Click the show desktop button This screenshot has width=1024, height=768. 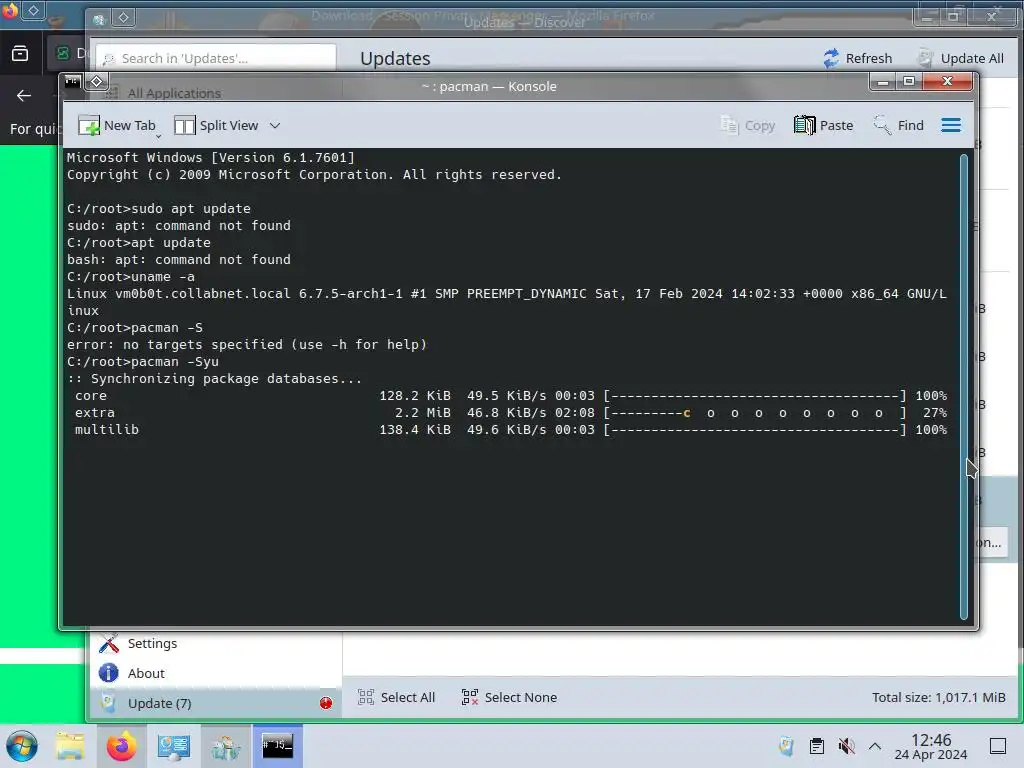[x=998, y=746]
